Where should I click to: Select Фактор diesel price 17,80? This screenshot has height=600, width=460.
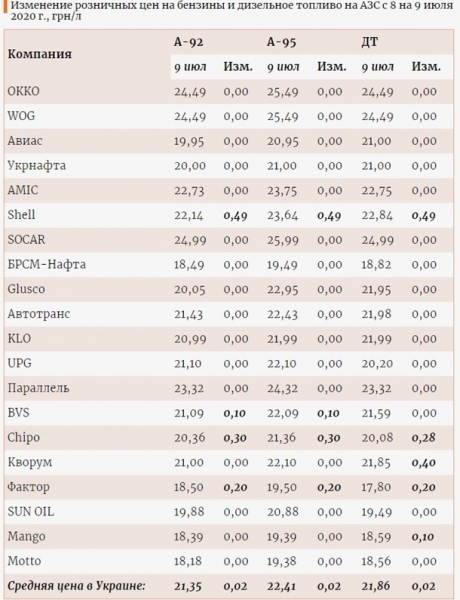click(376, 487)
